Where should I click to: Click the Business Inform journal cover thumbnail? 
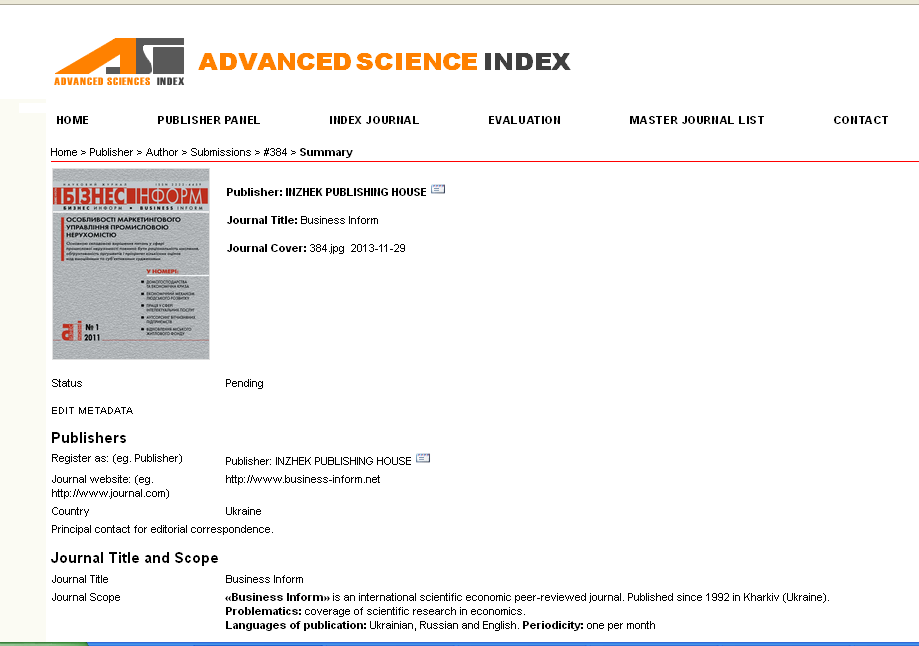(131, 264)
